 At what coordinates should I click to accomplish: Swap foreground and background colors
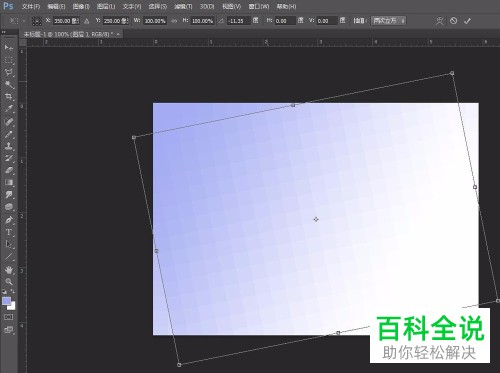pos(13,291)
